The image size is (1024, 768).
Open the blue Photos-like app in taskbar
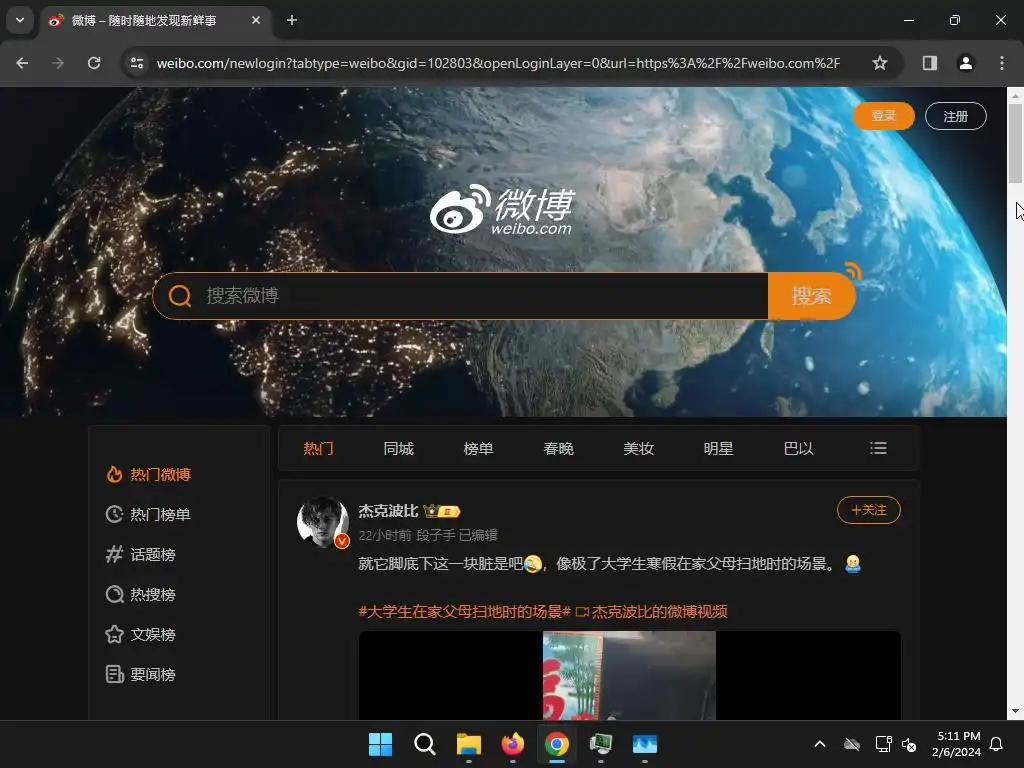tap(645, 744)
